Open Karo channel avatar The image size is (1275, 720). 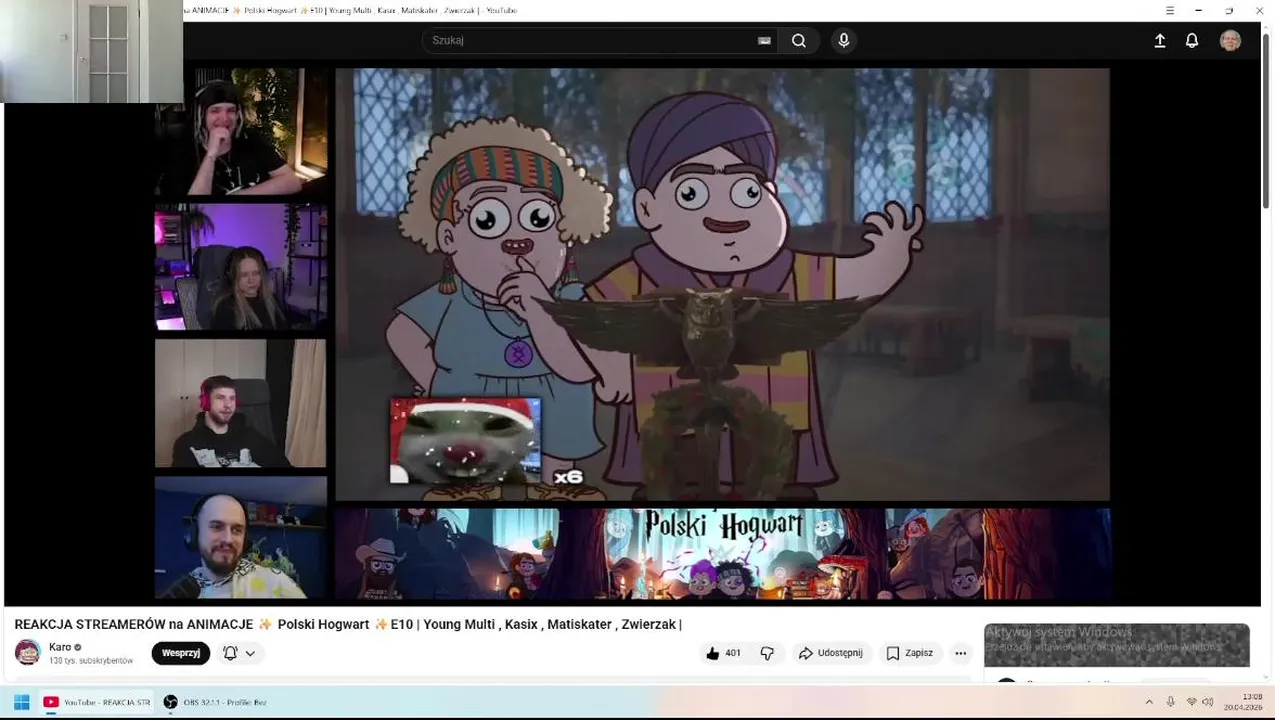click(x=28, y=653)
